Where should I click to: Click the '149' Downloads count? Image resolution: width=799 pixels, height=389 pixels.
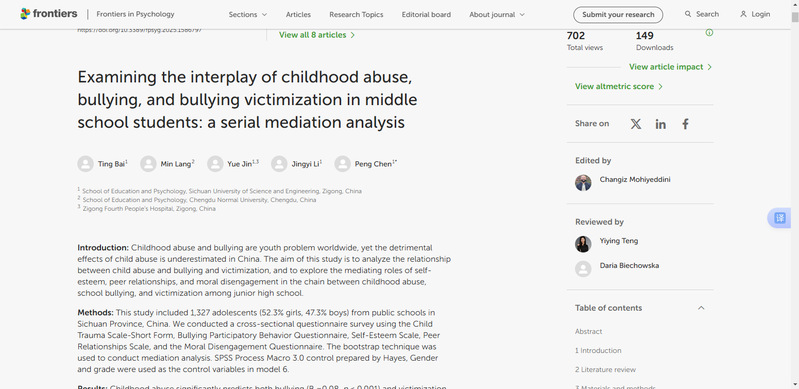[x=645, y=36]
